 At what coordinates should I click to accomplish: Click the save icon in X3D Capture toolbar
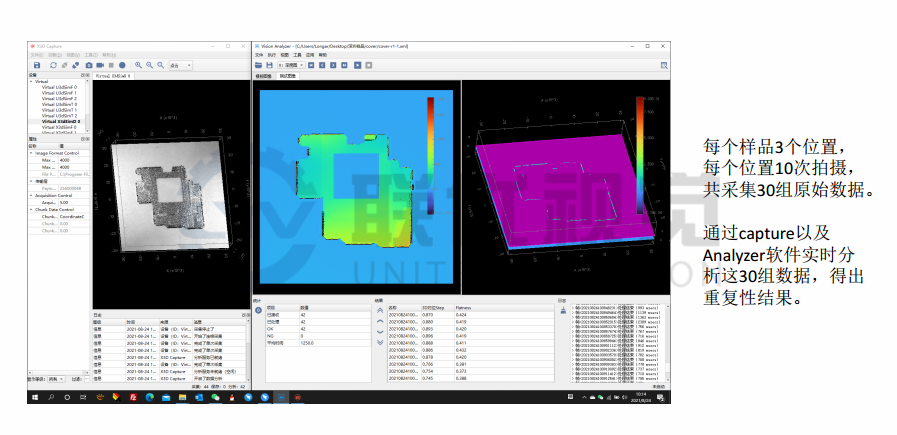38,65
